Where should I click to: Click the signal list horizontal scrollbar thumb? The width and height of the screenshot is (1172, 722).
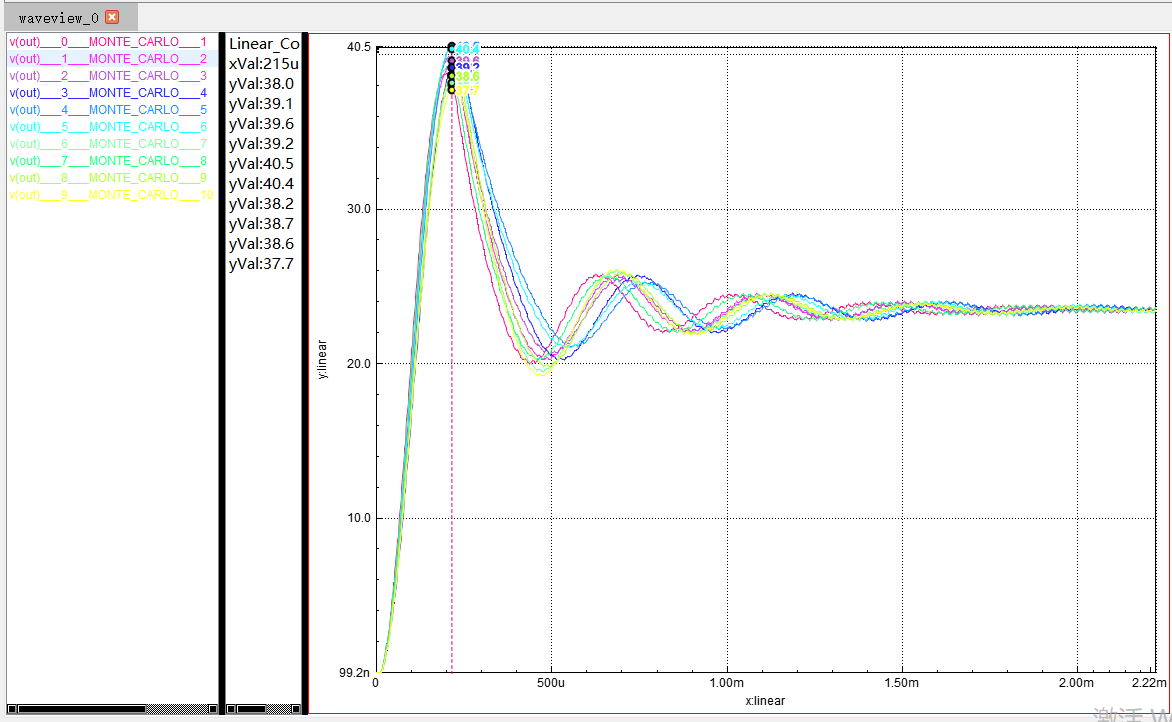pyautogui.click(x=81, y=709)
